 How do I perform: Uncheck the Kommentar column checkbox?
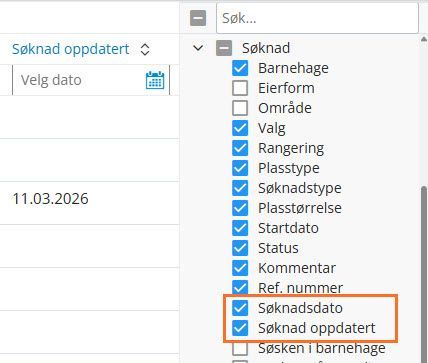[x=240, y=268]
